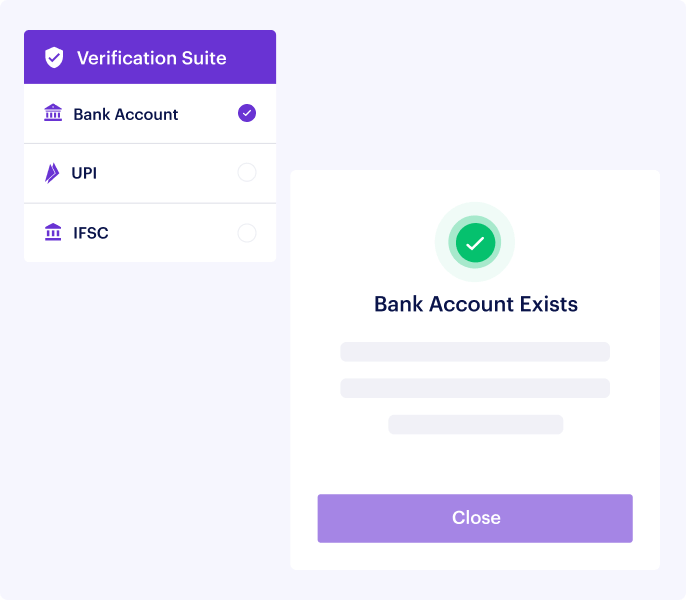Deselect the checked Bank Account radio button
This screenshot has height=600, width=686.
click(247, 113)
